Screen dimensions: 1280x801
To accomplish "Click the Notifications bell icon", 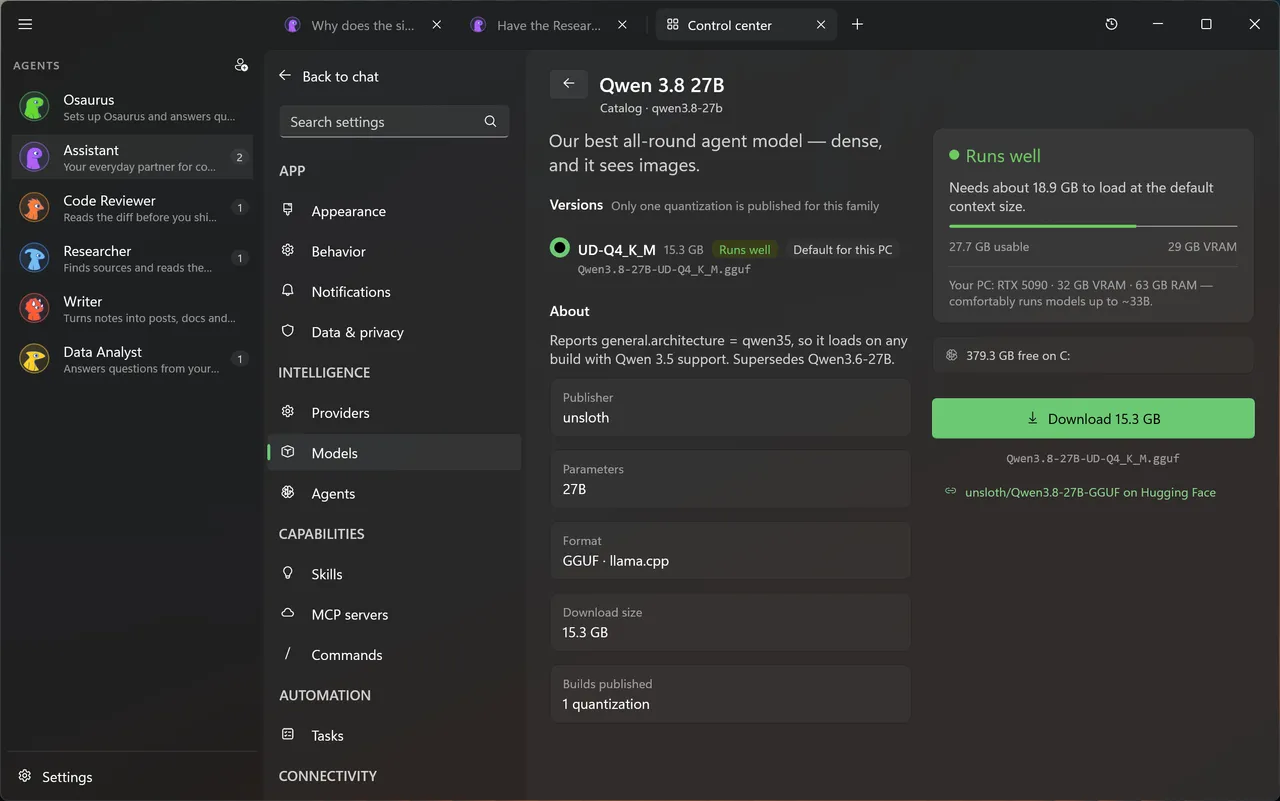I will pyautogui.click(x=288, y=291).
